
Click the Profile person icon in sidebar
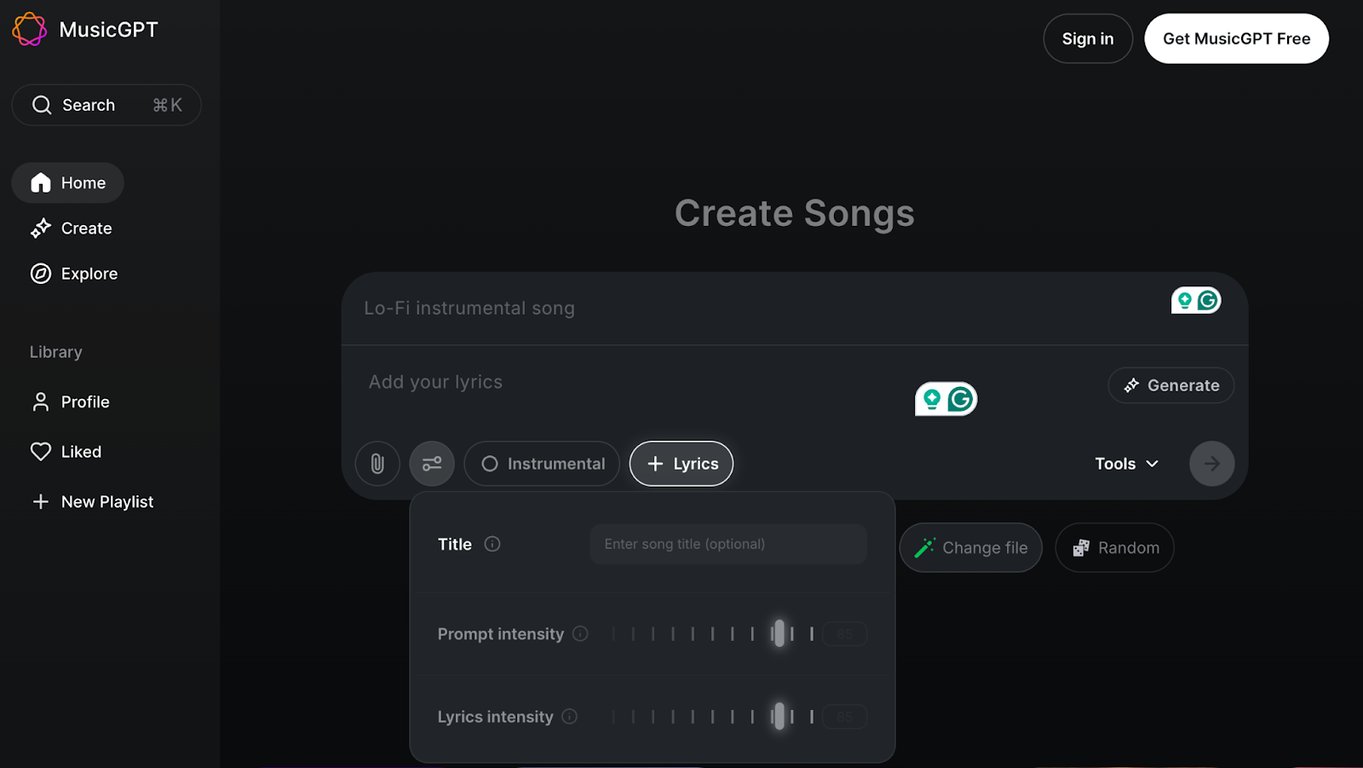point(40,401)
